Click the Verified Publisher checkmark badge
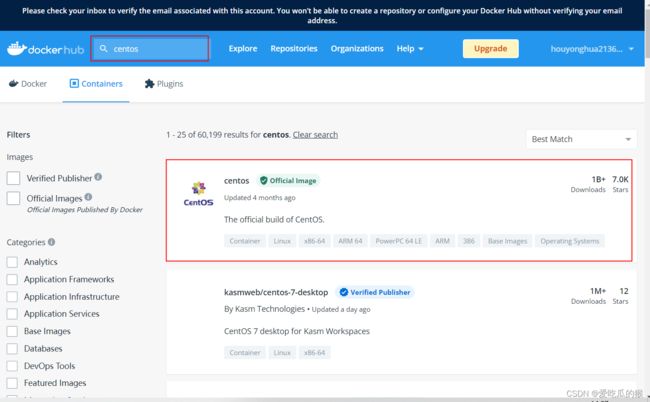 (x=375, y=292)
